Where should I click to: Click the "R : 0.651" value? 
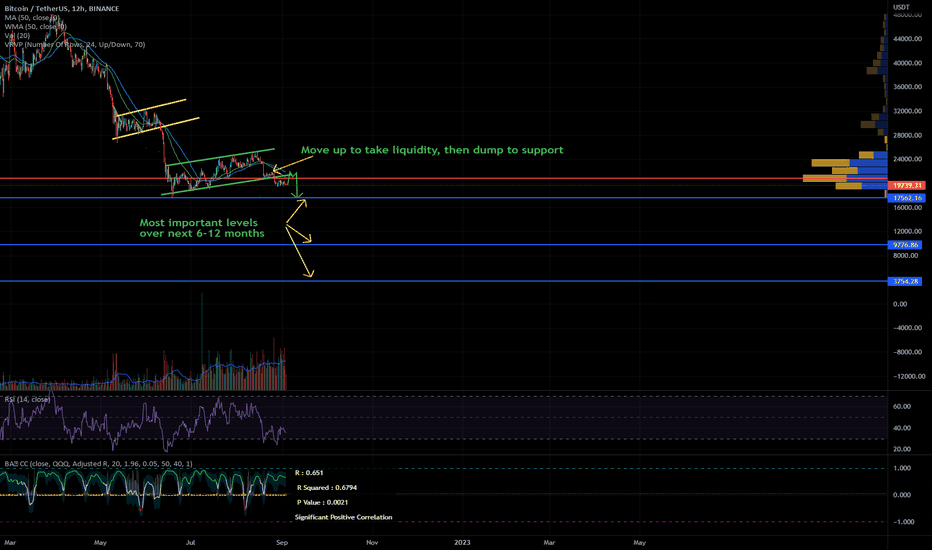(x=309, y=473)
